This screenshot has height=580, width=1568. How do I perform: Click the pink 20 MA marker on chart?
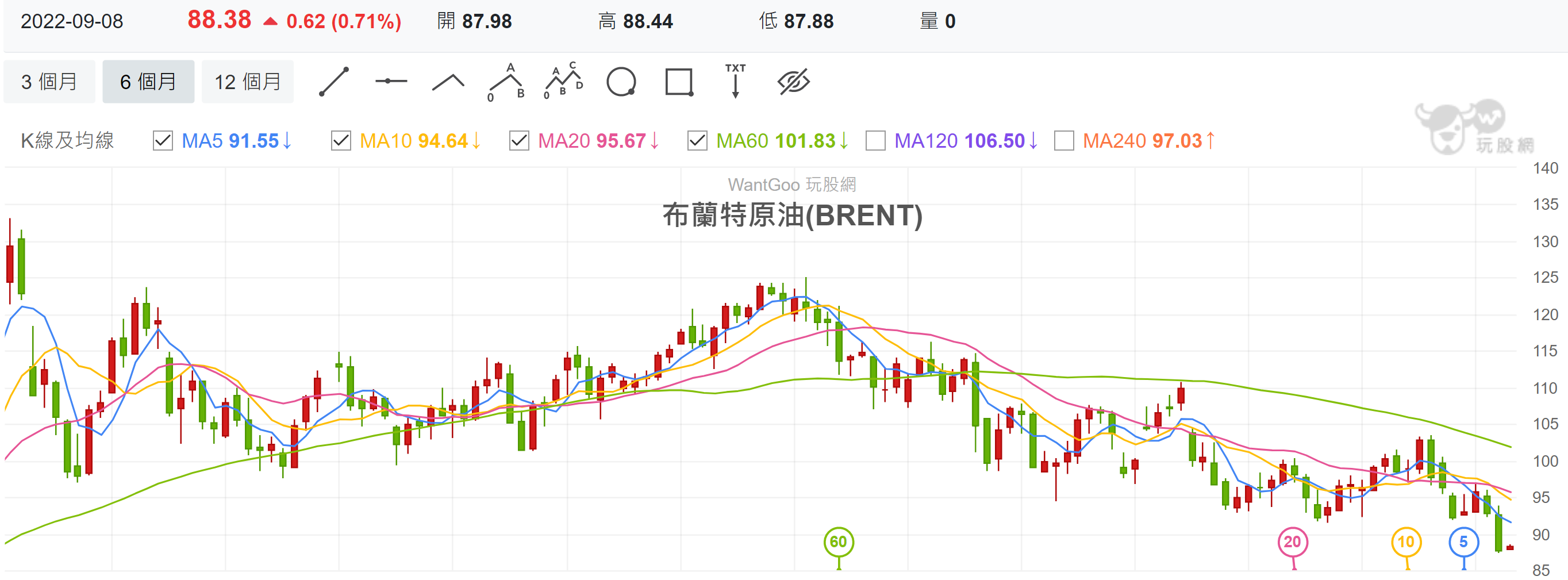pyautogui.click(x=1292, y=541)
